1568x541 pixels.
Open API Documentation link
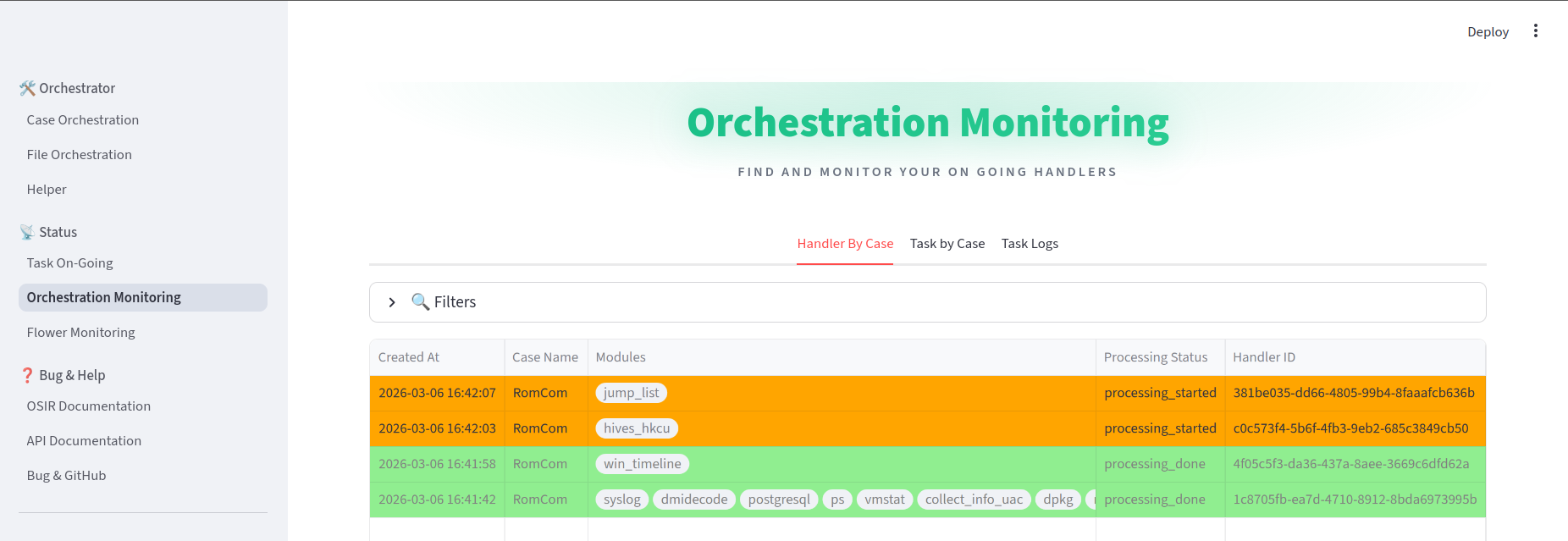click(84, 441)
